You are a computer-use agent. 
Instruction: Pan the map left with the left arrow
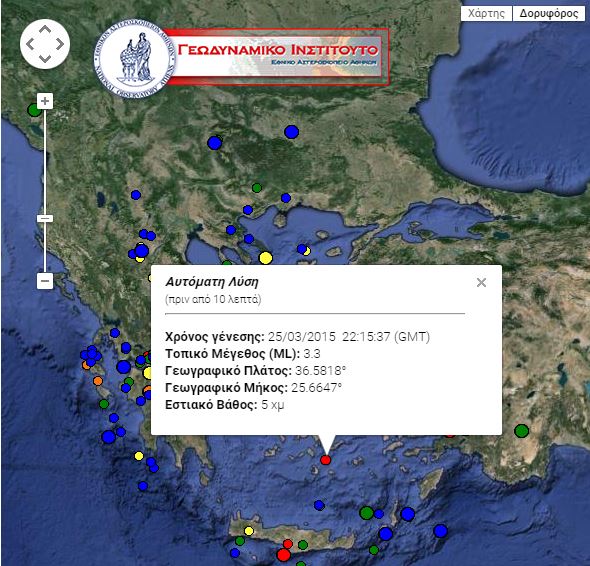pyautogui.click(x=30, y=44)
